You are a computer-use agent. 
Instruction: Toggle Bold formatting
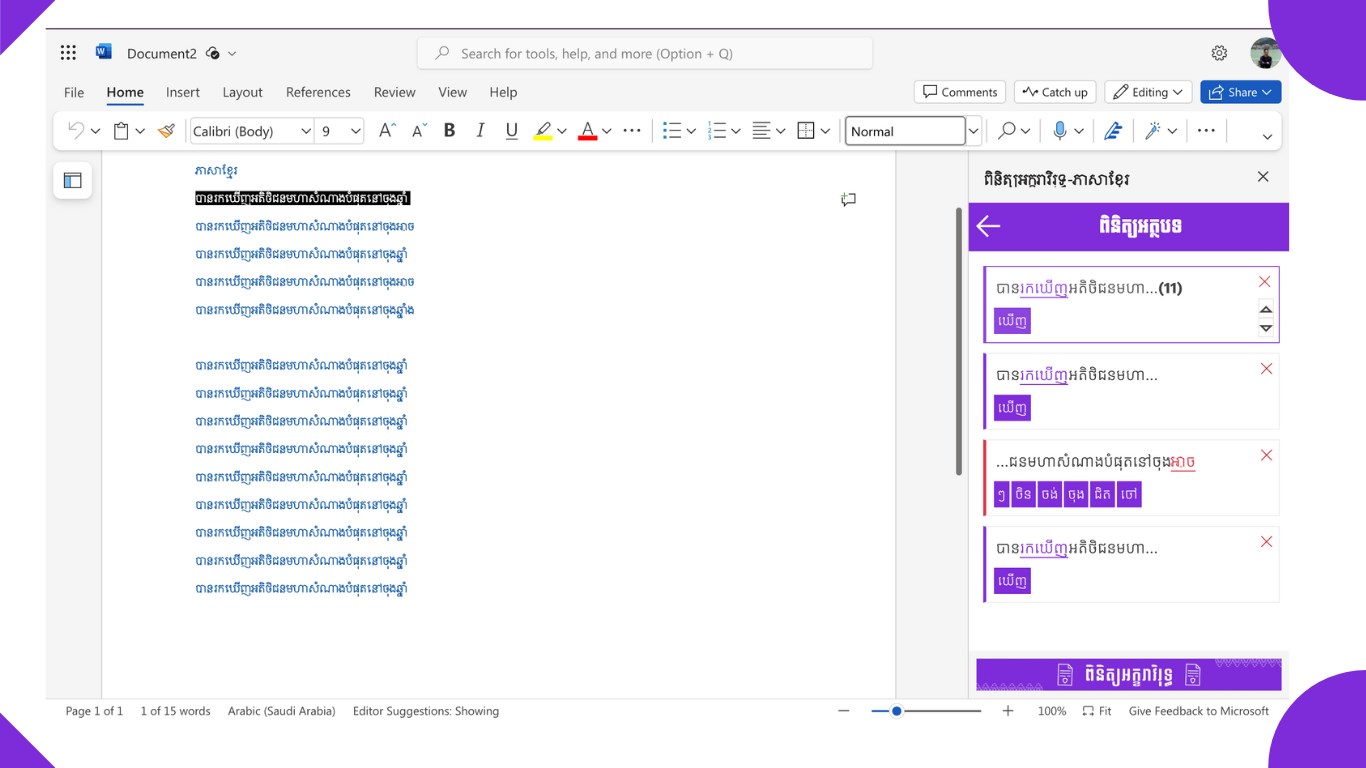click(449, 131)
